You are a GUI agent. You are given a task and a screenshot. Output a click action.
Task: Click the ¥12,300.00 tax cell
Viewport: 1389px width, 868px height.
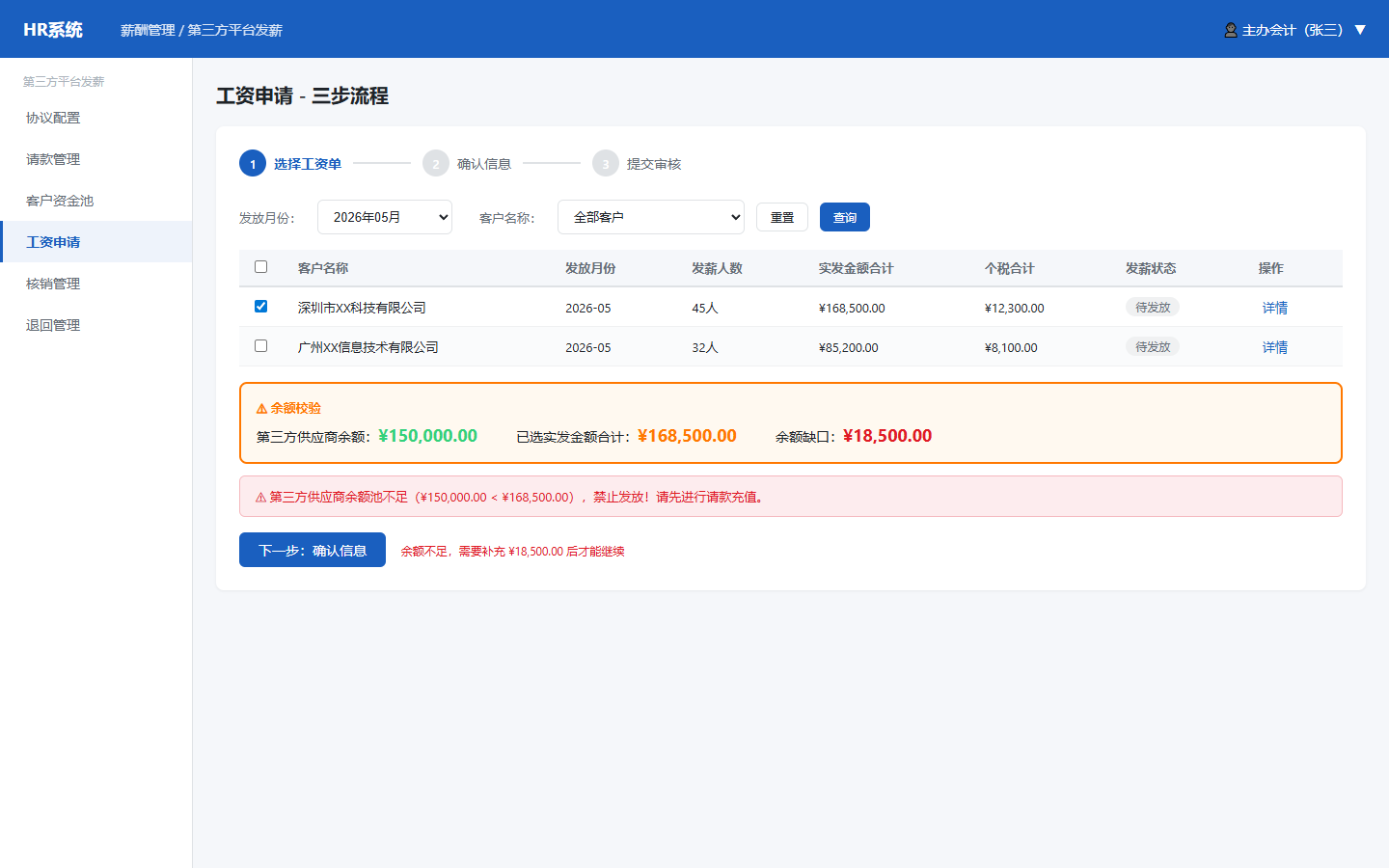tap(1015, 308)
